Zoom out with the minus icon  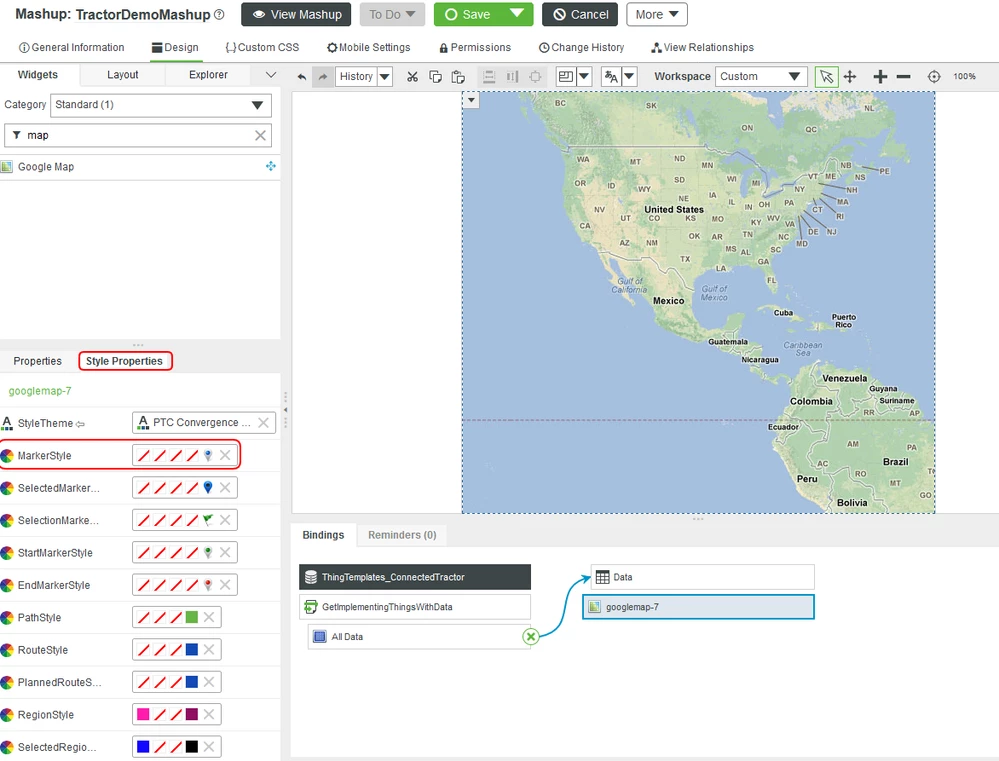tap(903, 76)
